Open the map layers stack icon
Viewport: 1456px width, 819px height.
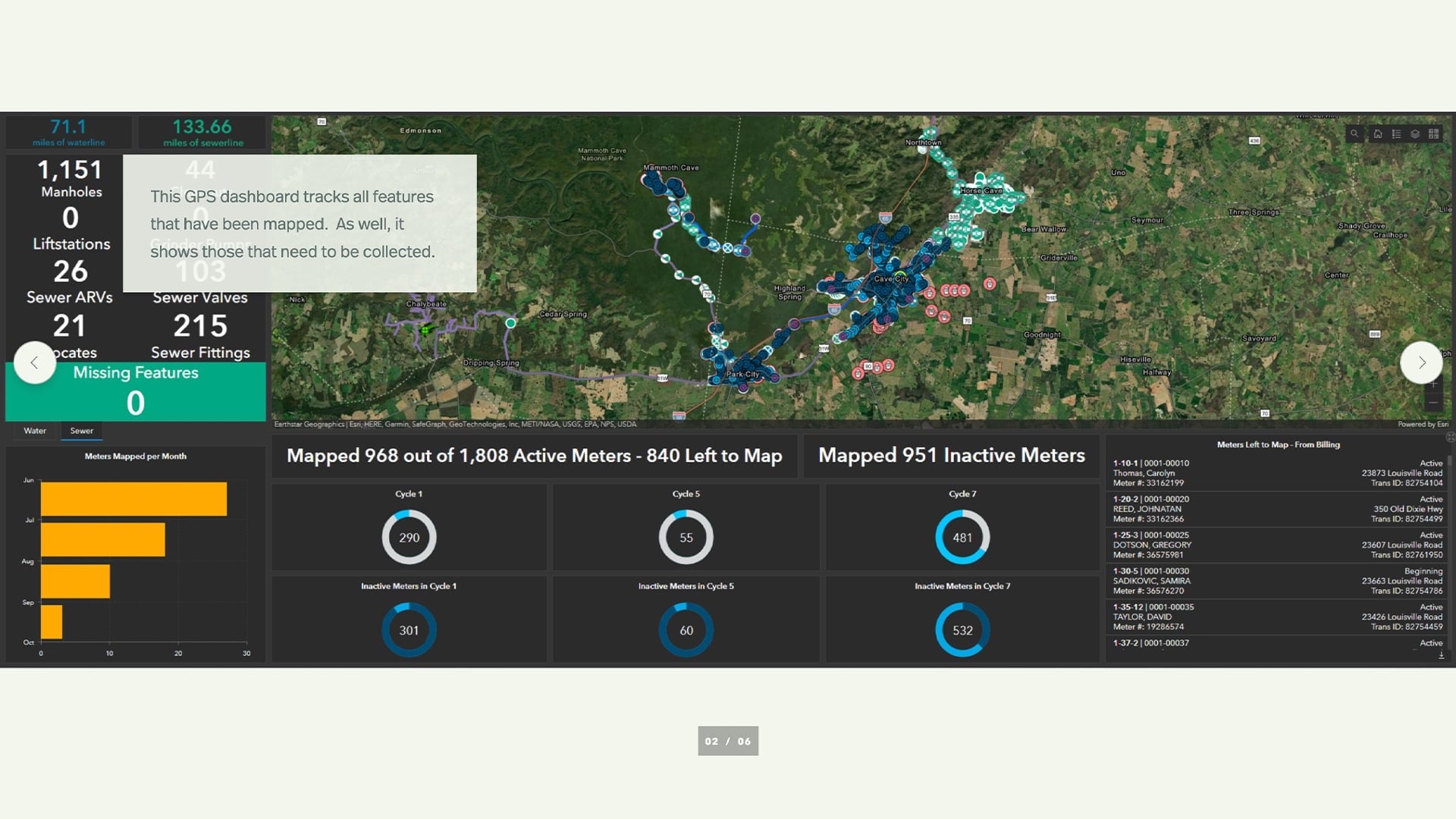click(x=1415, y=133)
